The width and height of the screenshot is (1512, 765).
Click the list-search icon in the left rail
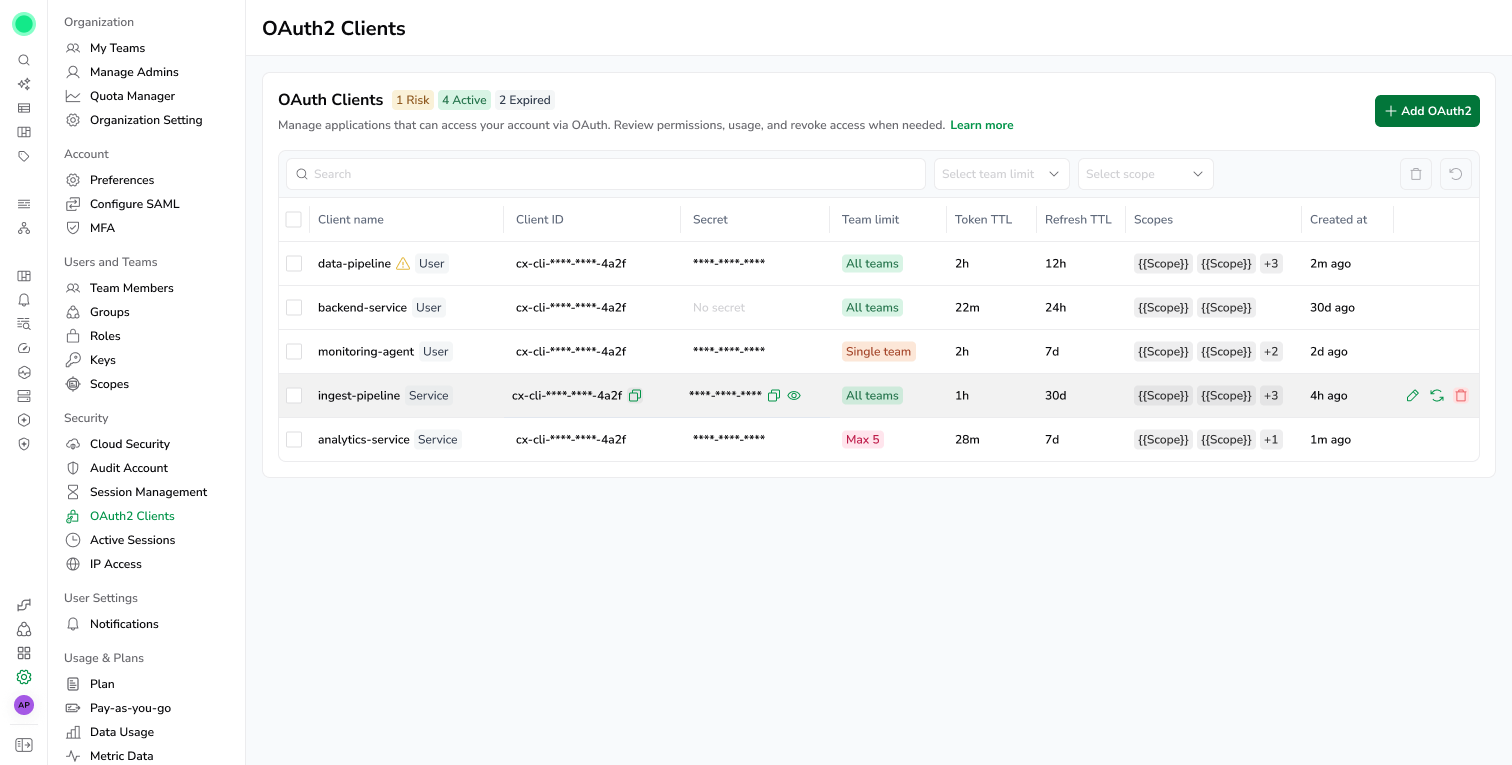coord(24,324)
